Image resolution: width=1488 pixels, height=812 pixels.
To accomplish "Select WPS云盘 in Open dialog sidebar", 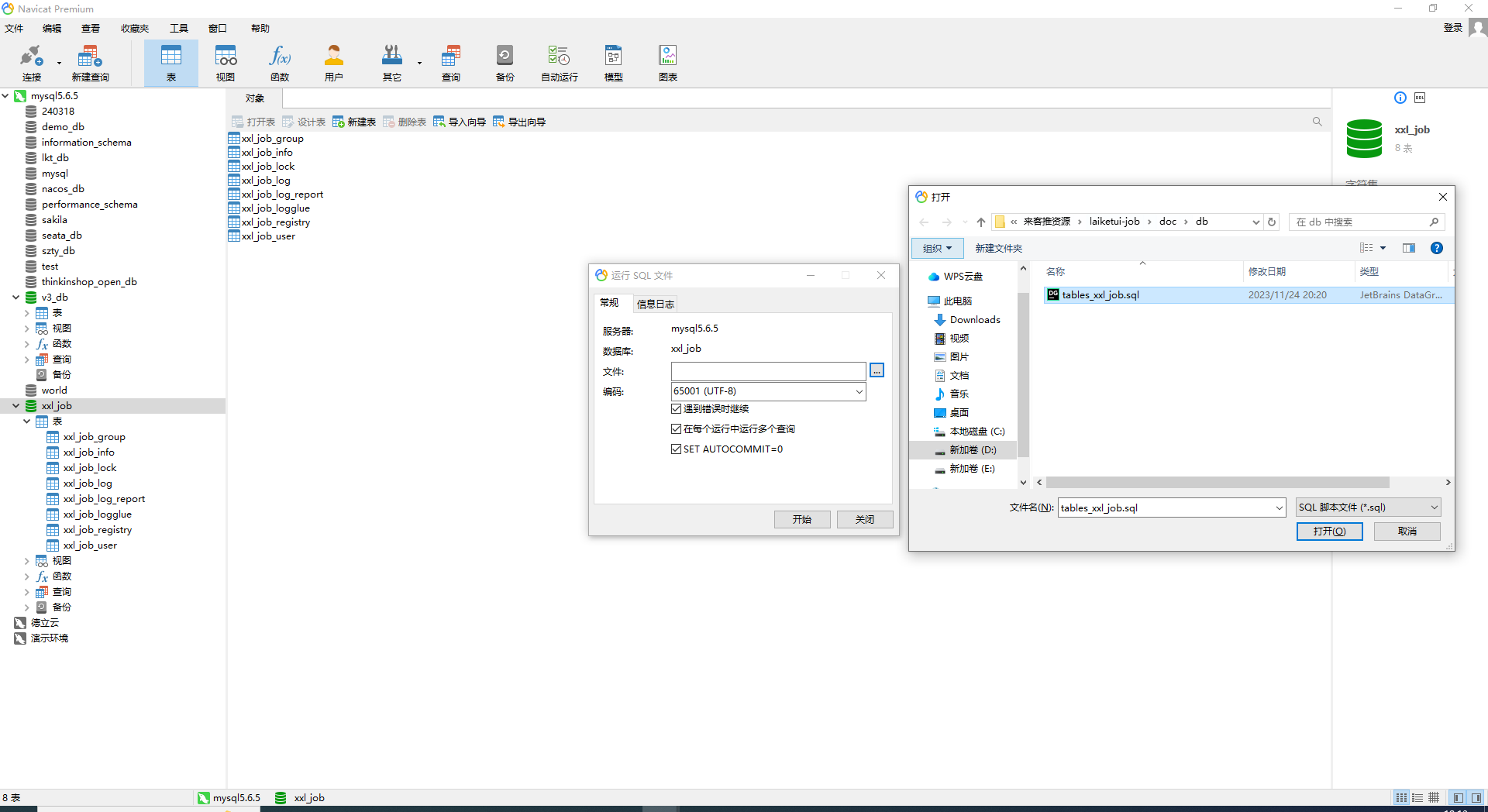I will click(x=963, y=277).
